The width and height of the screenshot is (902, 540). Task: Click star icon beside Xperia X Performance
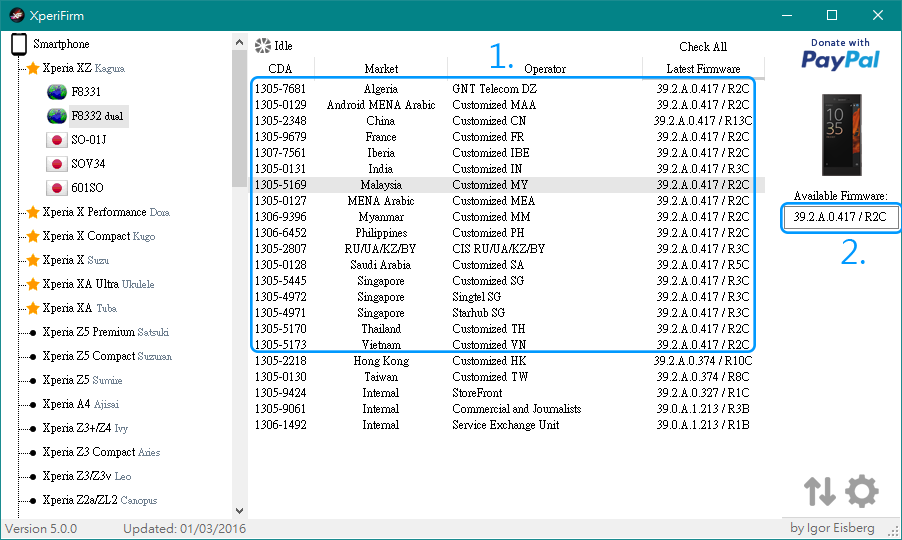click(33, 212)
